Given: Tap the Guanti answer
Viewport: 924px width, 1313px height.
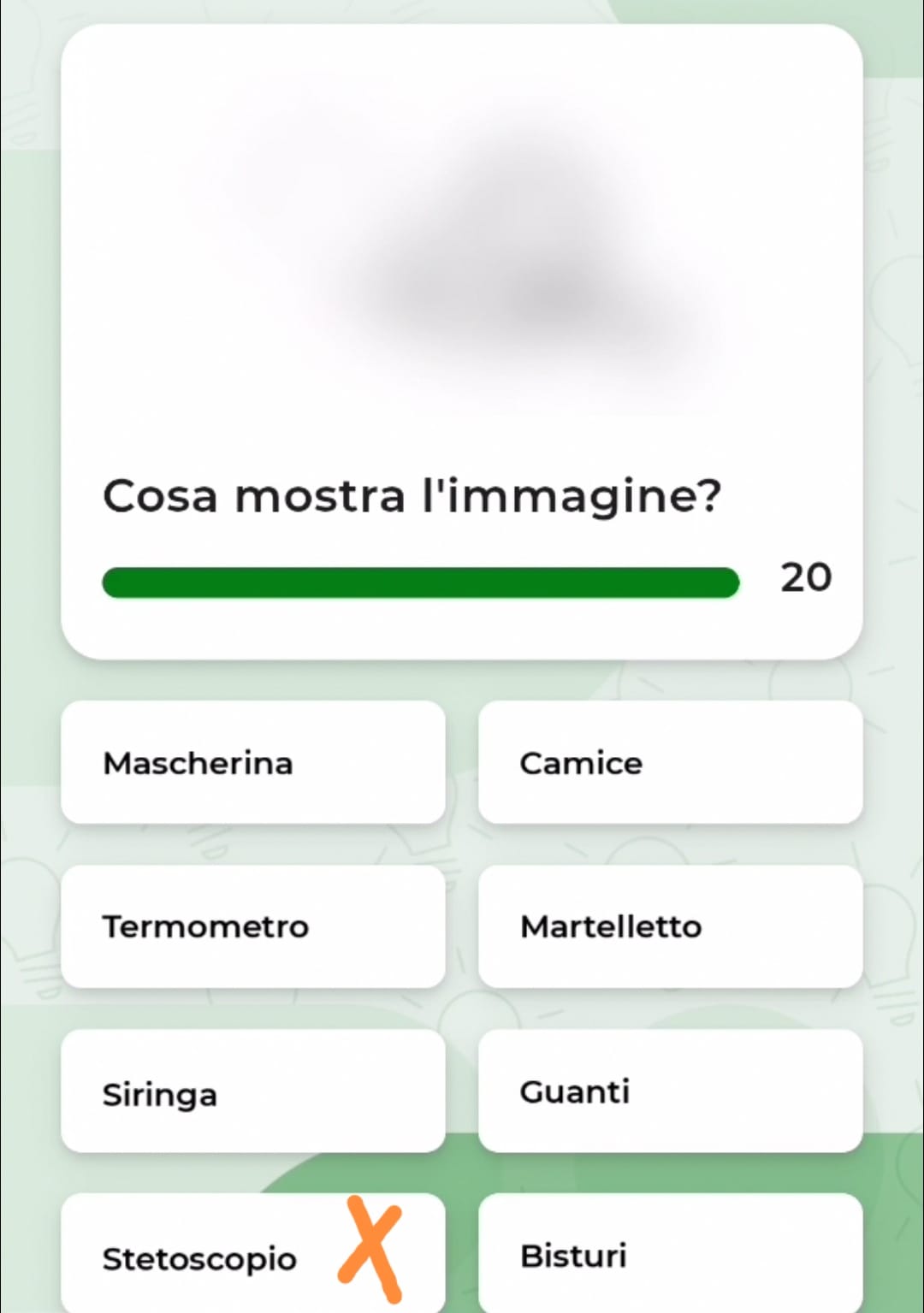Looking at the screenshot, I should [670, 1091].
